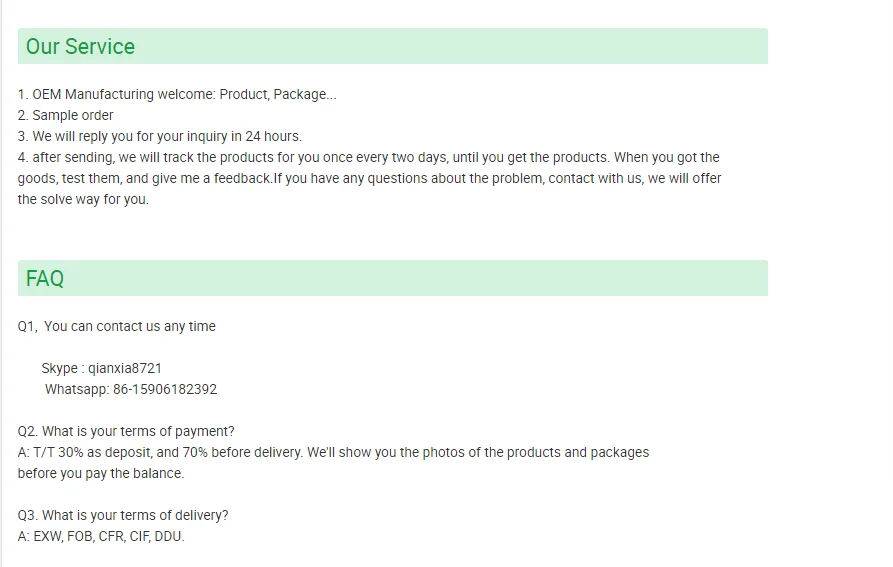This screenshot has height=567, width=893.
Task: Click the 'T/T 30% as deposit' answer
Action: pyautogui.click(x=333, y=453)
